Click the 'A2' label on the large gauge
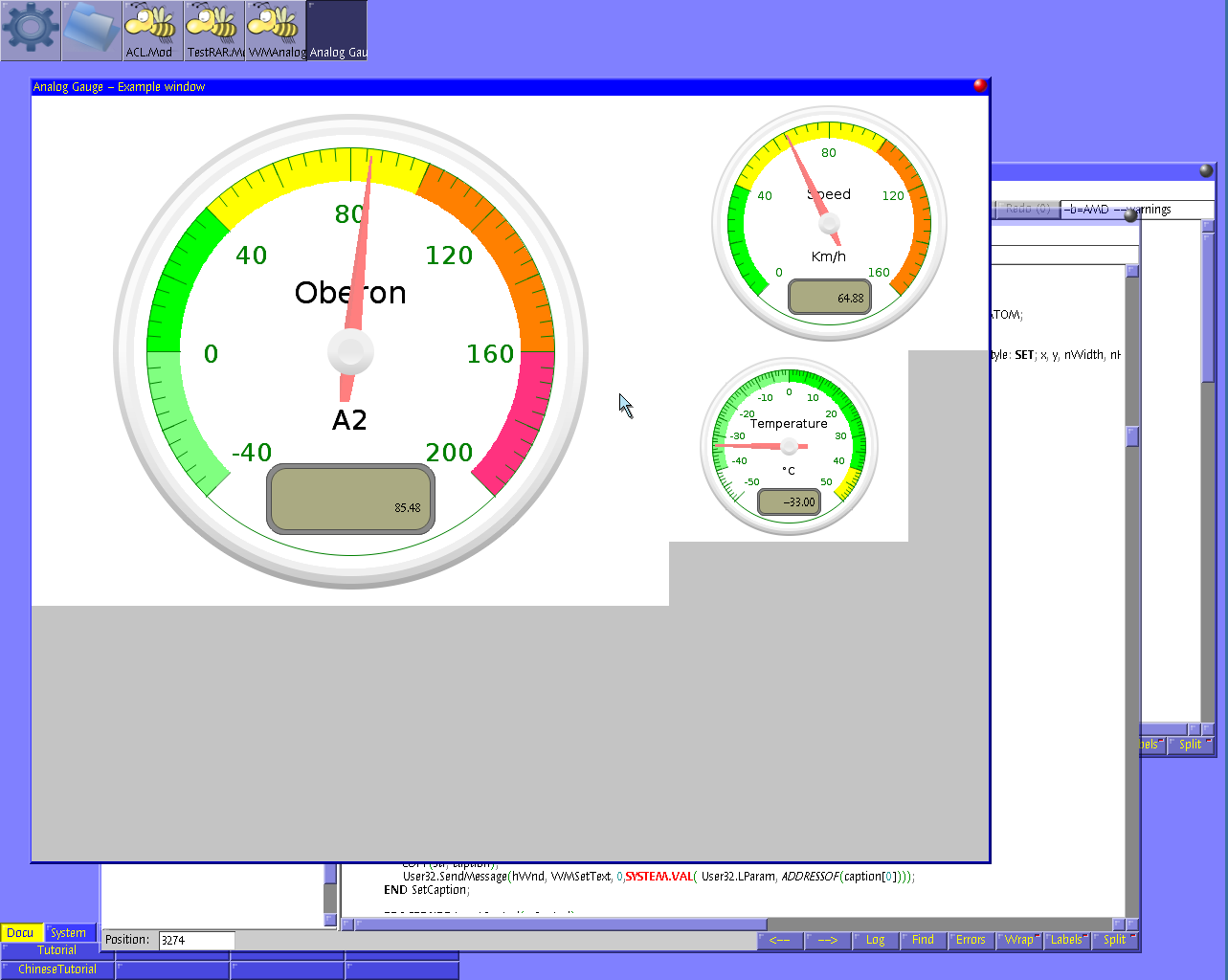The height and width of the screenshot is (980, 1228). tap(349, 420)
